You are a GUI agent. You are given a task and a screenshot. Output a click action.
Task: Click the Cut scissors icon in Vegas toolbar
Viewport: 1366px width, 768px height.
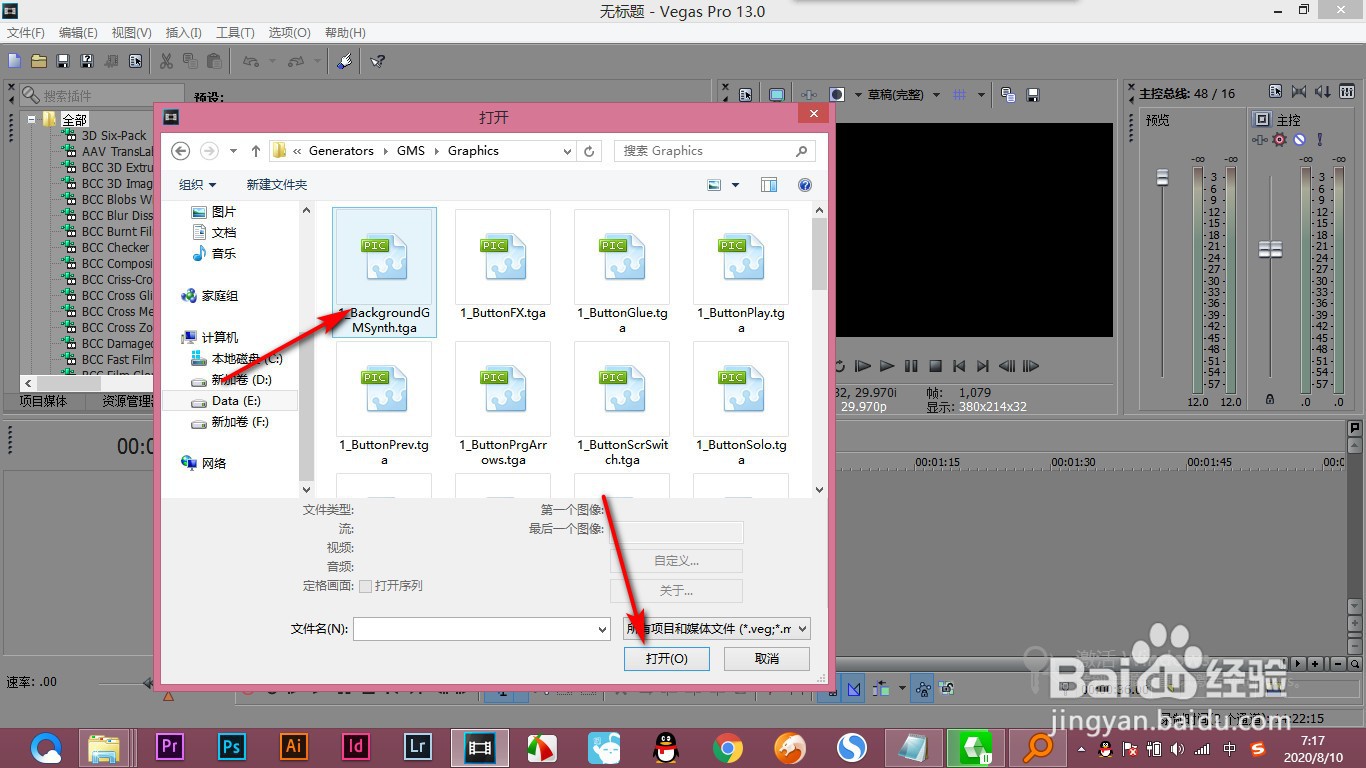[x=166, y=61]
